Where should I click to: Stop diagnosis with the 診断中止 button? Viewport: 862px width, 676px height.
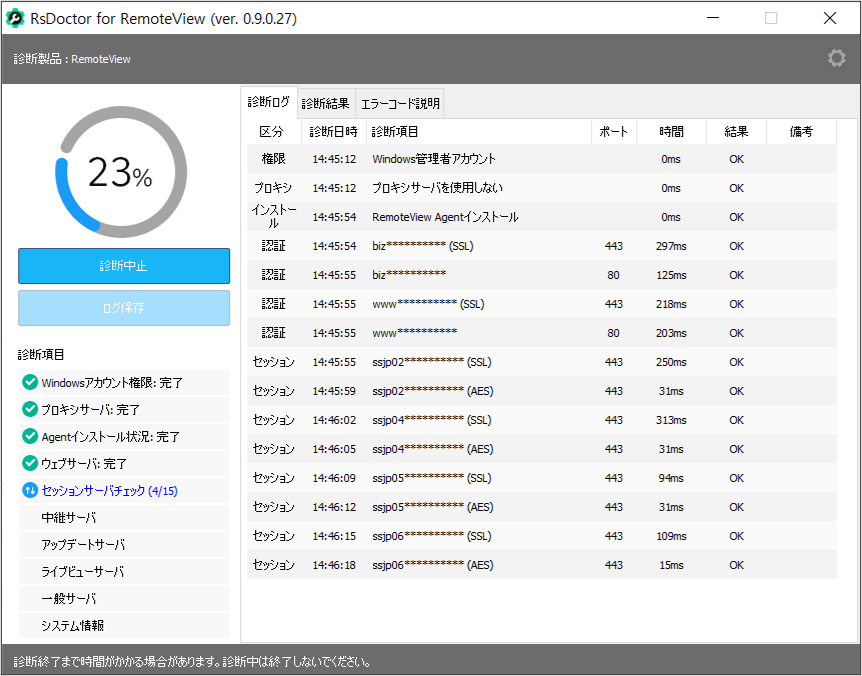(124, 266)
